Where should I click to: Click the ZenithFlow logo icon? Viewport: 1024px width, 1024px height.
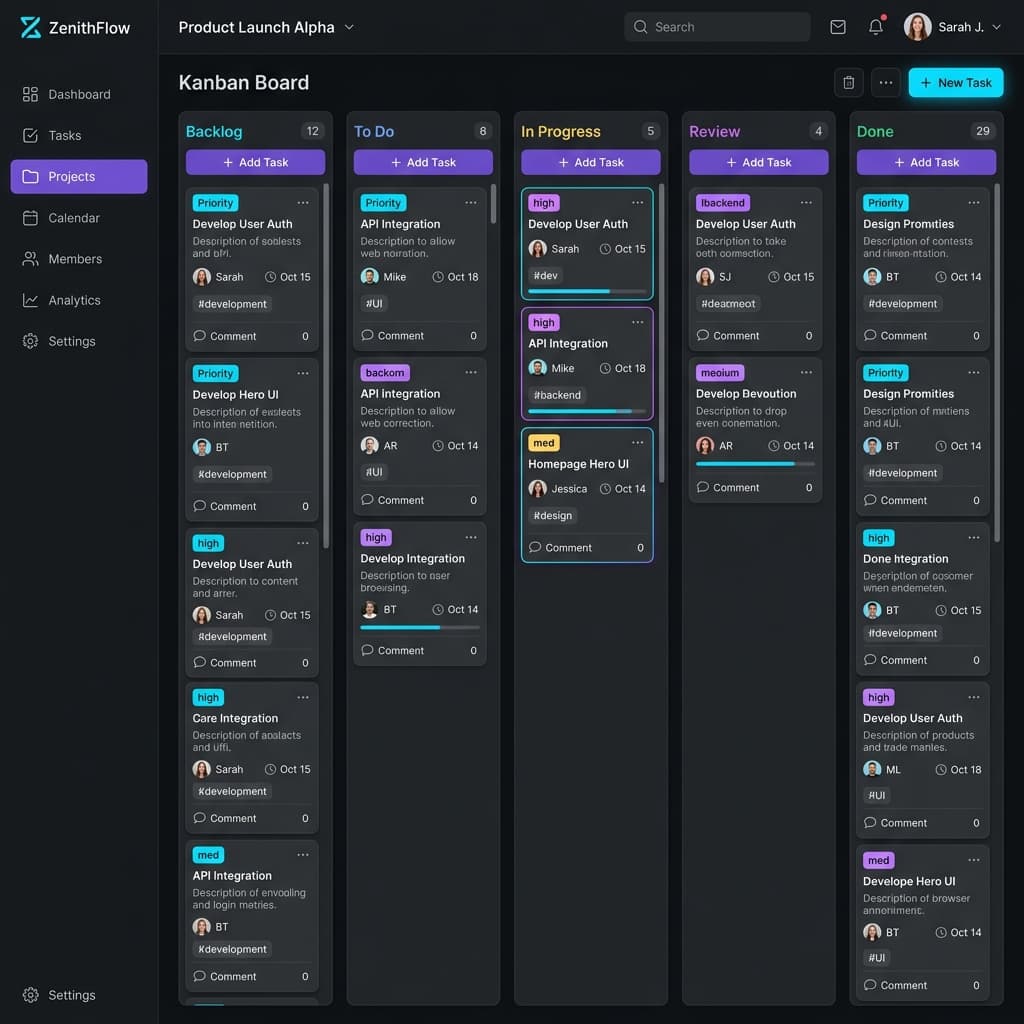[x=30, y=27]
